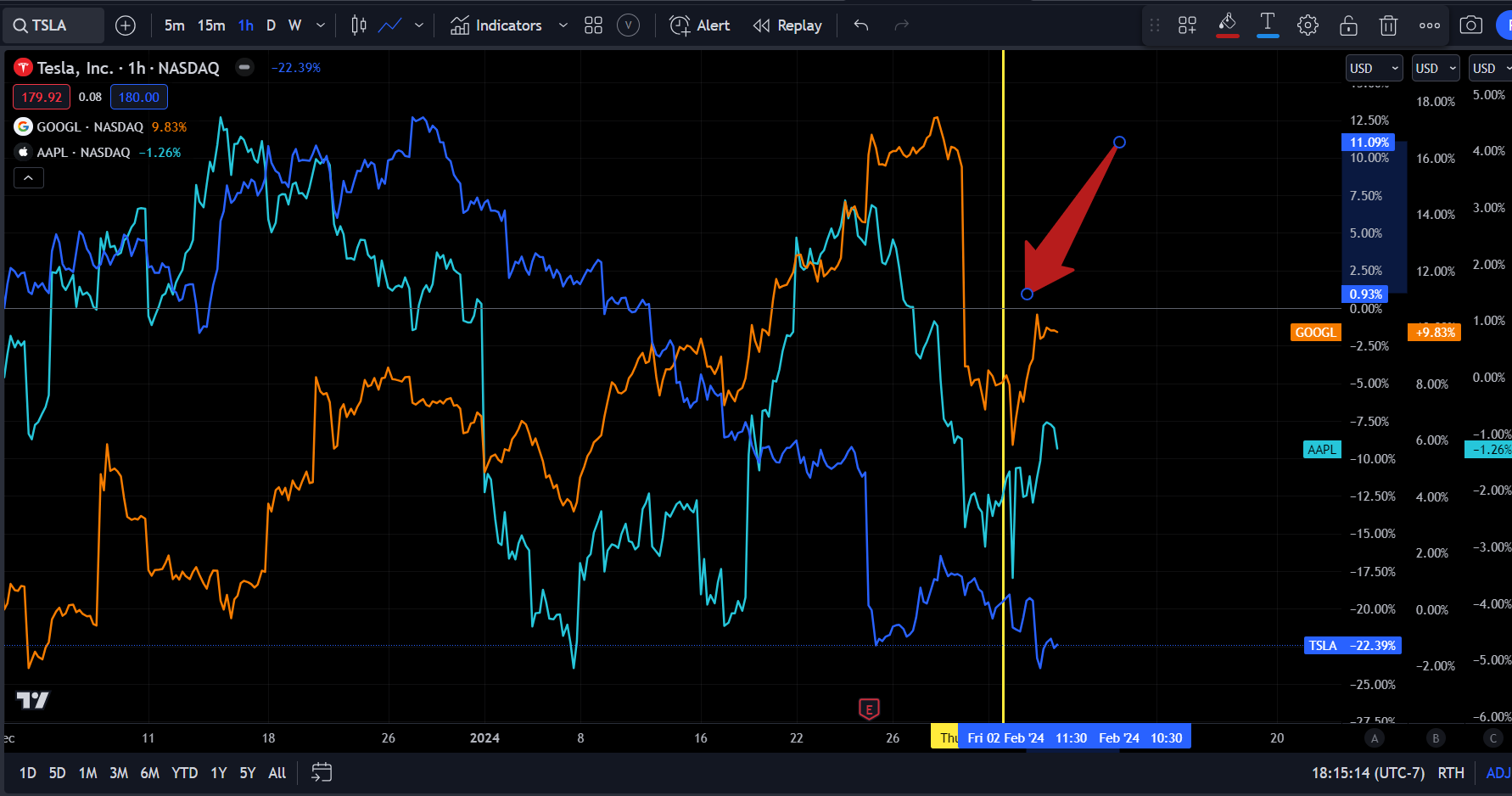Select the W weekly interval
The width and height of the screenshot is (1512, 796).
coord(294,25)
